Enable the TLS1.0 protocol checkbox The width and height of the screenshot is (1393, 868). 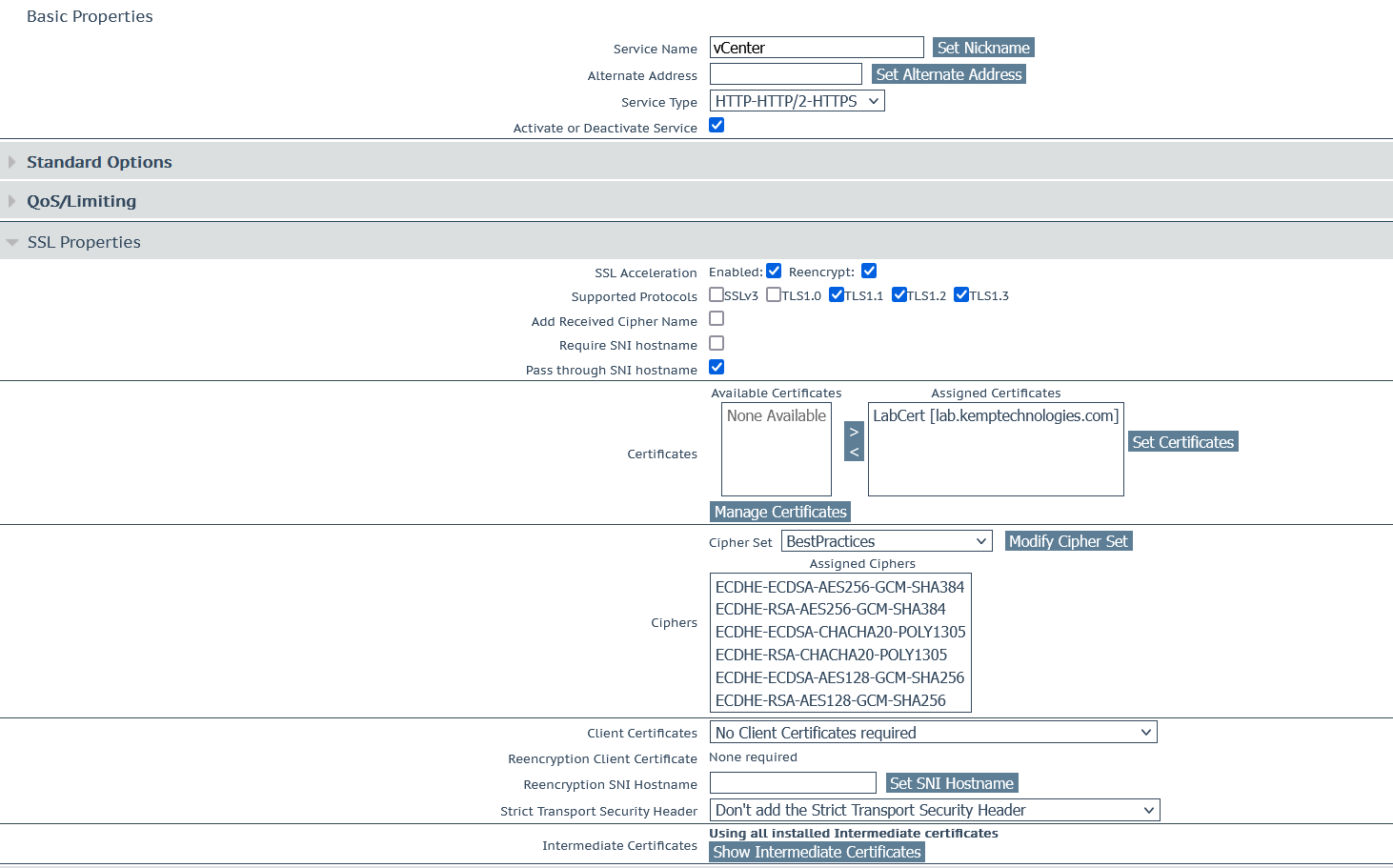pos(774,295)
